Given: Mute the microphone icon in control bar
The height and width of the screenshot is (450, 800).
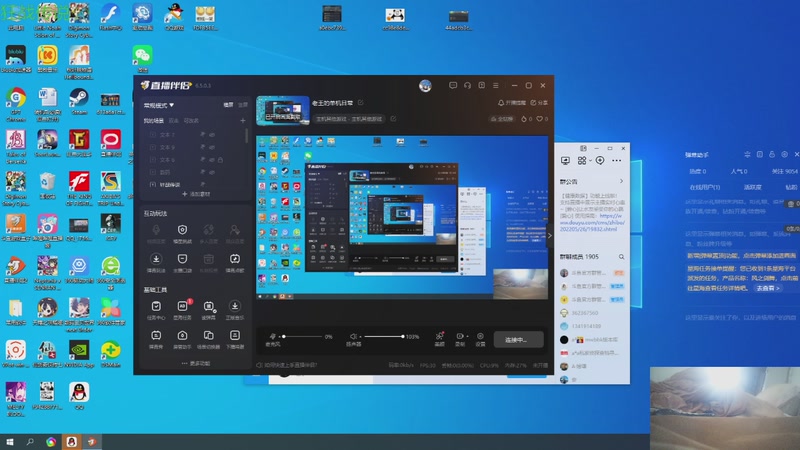Looking at the screenshot, I should (273, 336).
